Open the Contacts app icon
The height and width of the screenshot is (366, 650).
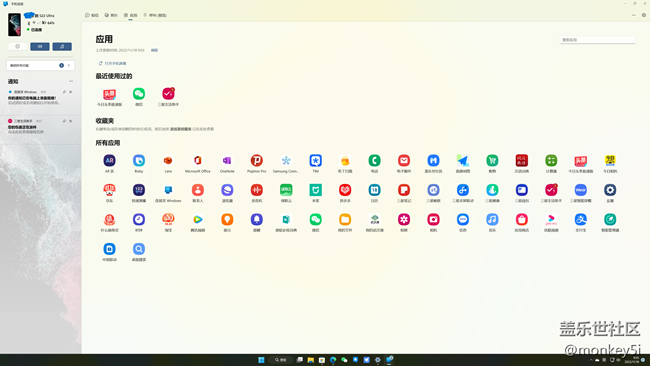198,190
